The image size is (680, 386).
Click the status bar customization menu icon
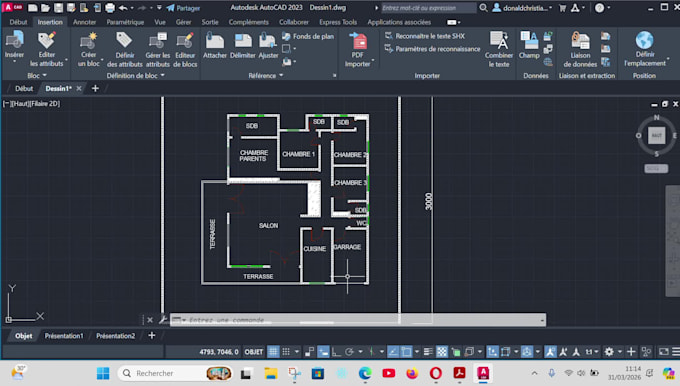pos(676,352)
